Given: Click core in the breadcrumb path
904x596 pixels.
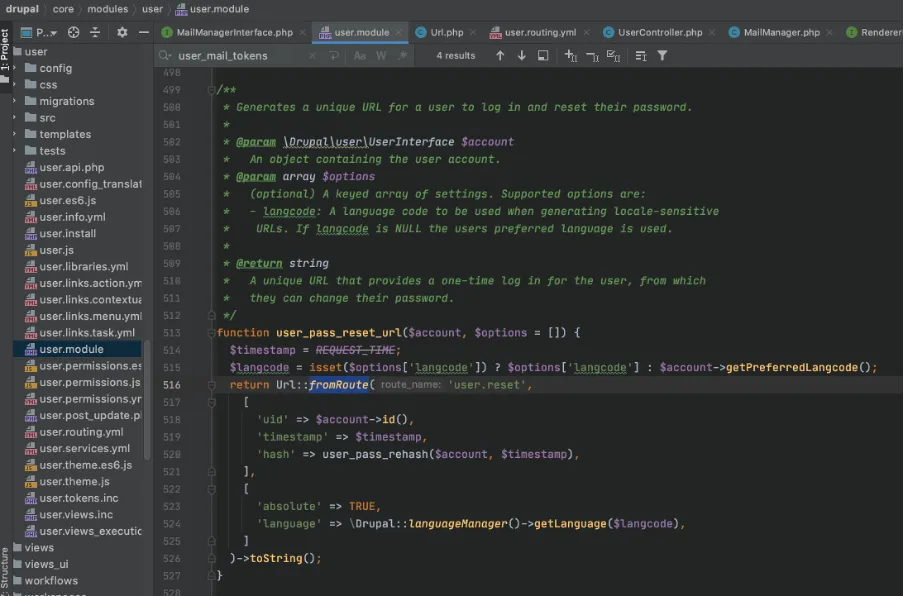Looking at the screenshot, I should (63, 9).
